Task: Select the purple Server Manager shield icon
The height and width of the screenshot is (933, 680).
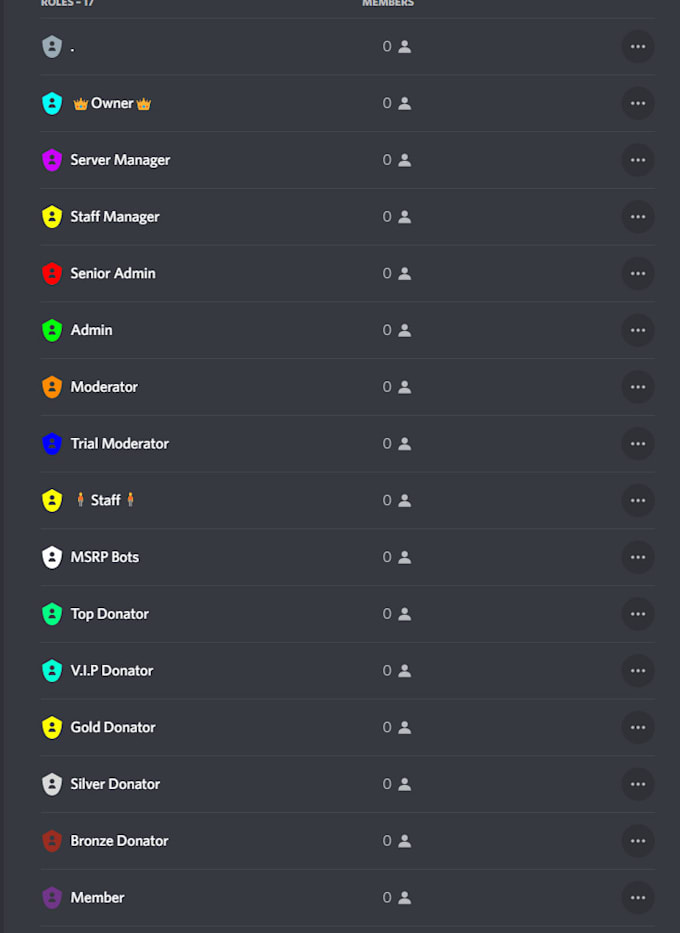Action: [x=51, y=160]
